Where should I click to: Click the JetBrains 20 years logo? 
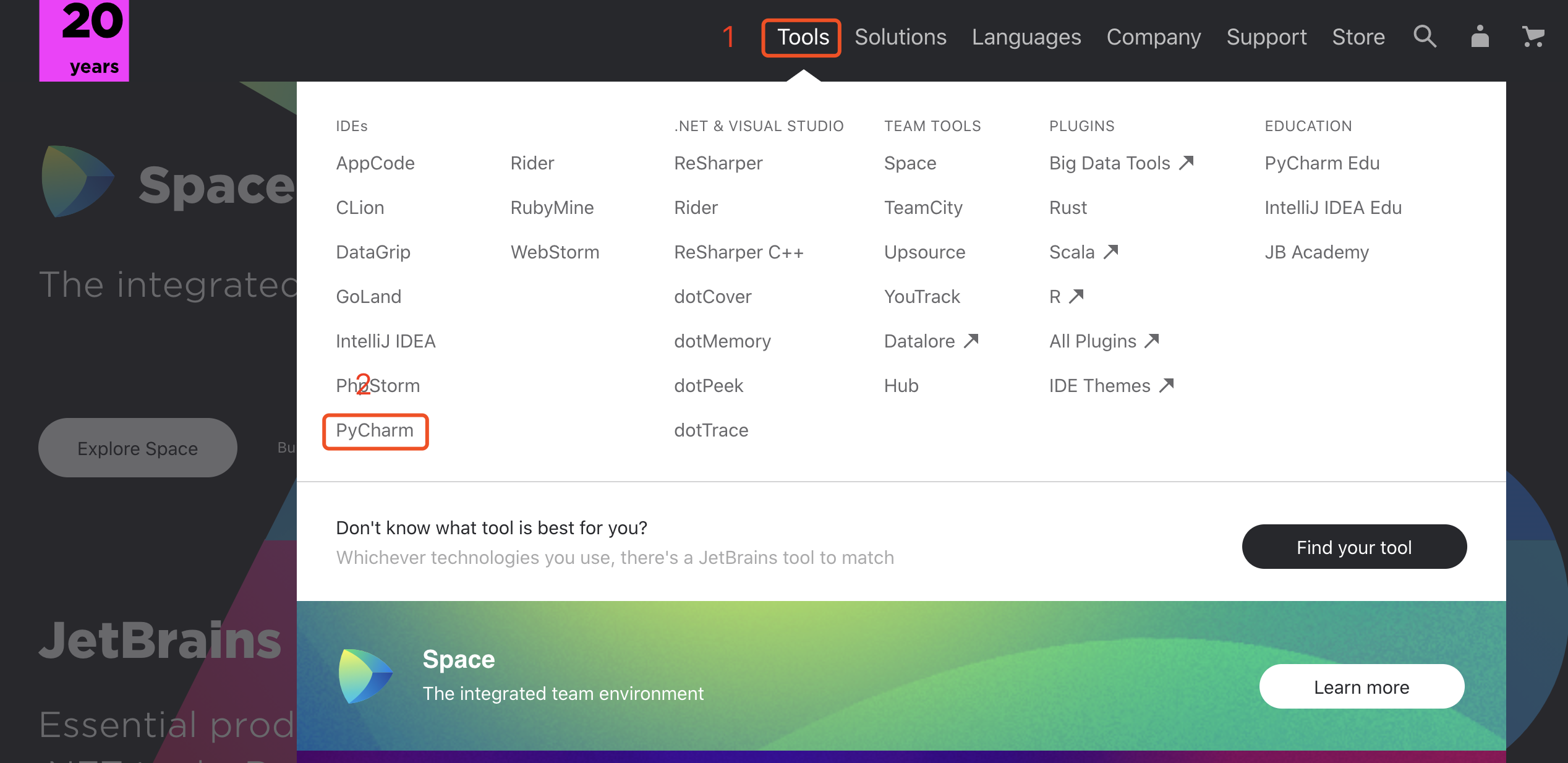(x=84, y=40)
